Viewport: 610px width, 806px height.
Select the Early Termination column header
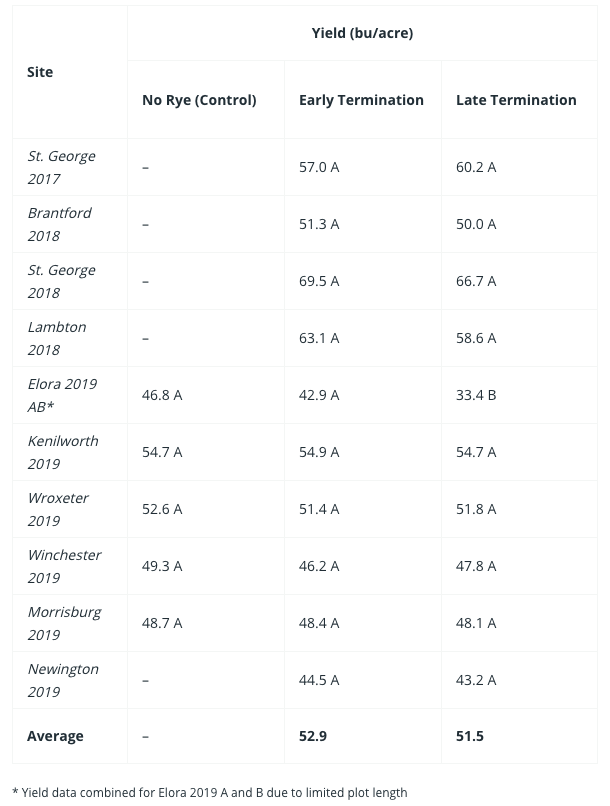click(x=361, y=100)
